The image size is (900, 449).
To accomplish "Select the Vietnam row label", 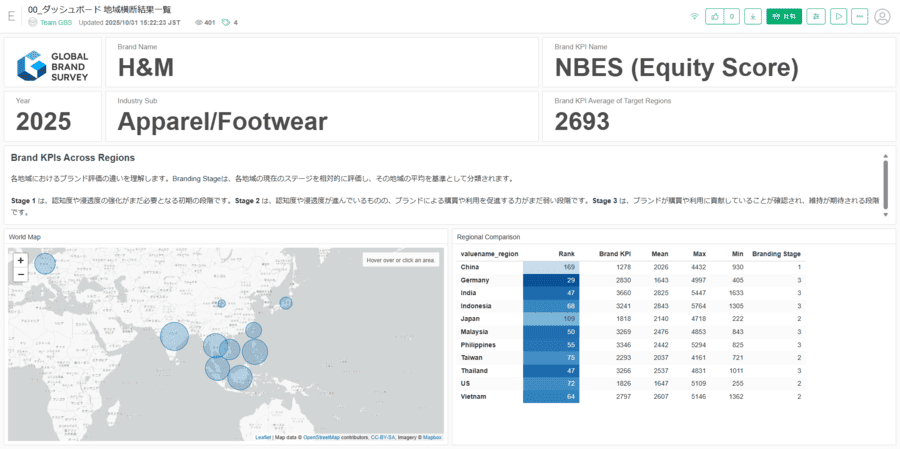I will pos(473,396).
